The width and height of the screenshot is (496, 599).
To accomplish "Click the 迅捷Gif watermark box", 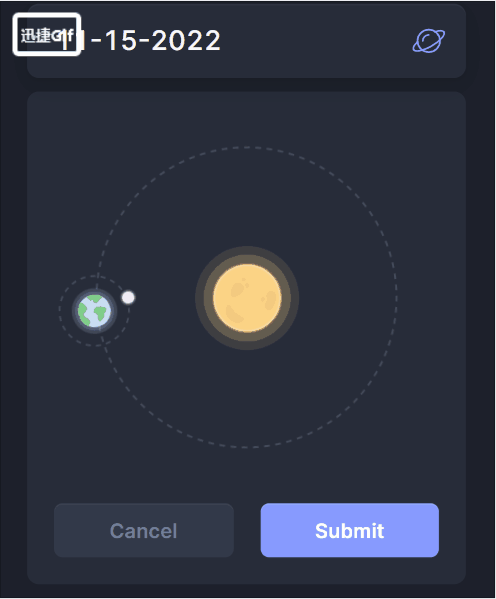I will (x=47, y=35).
